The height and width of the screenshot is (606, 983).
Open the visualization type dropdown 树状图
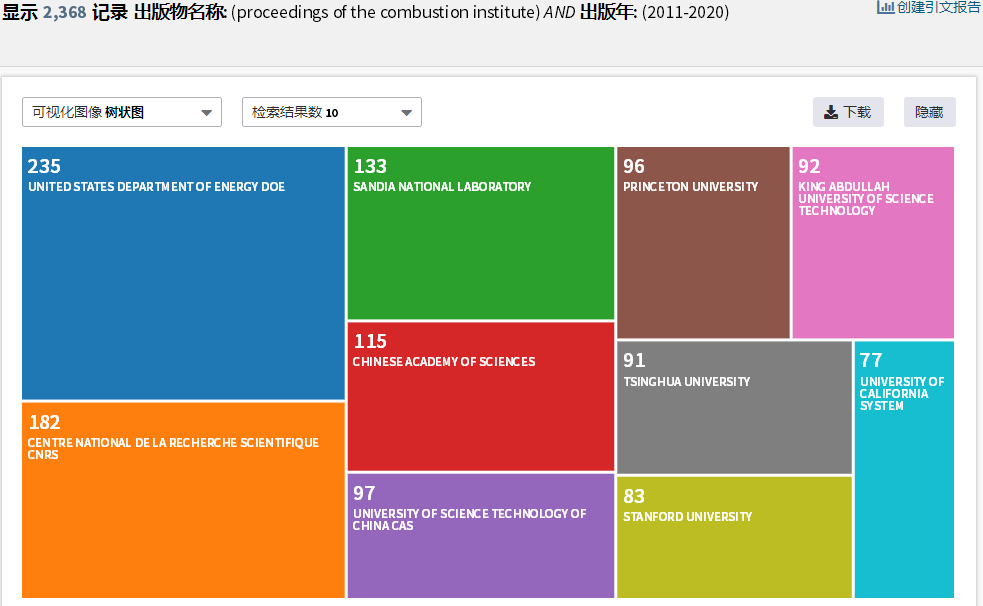pyautogui.click(x=122, y=112)
